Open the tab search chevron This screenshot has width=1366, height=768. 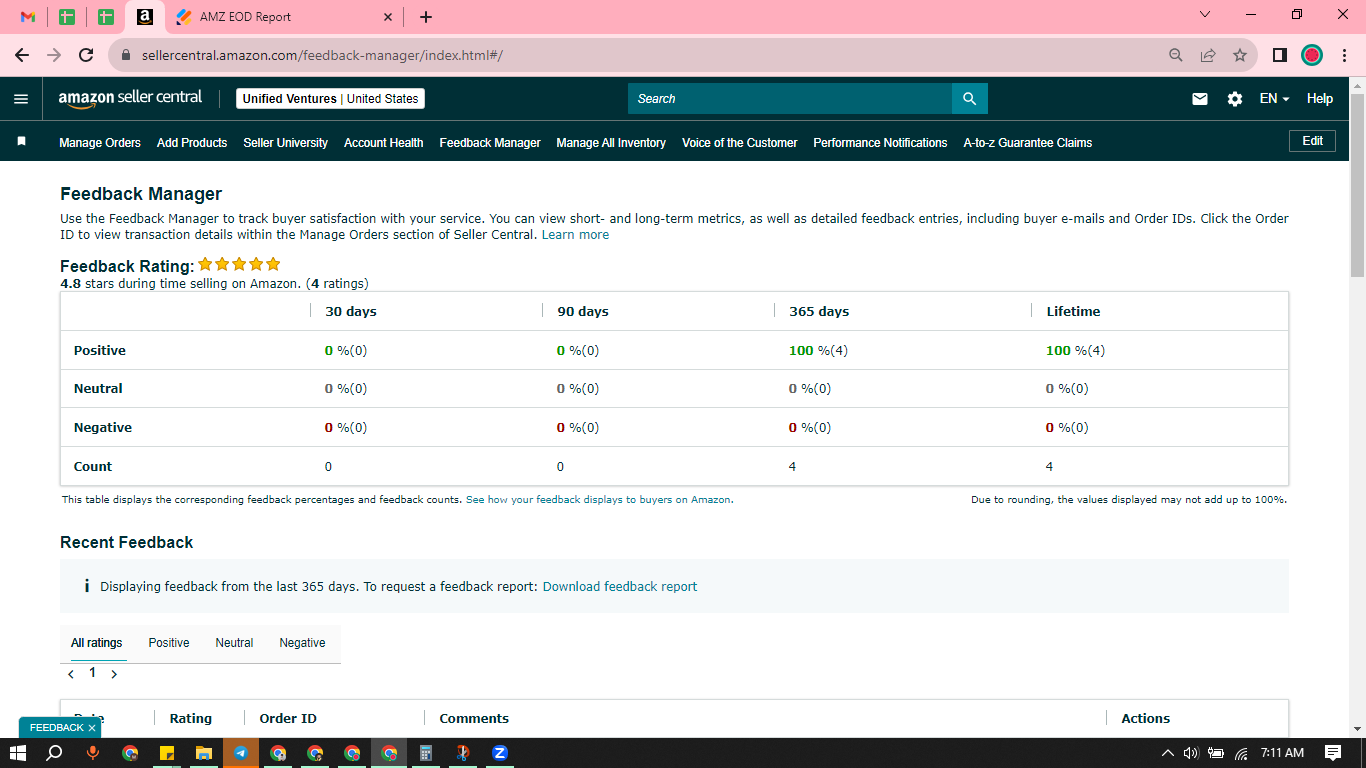(1204, 15)
